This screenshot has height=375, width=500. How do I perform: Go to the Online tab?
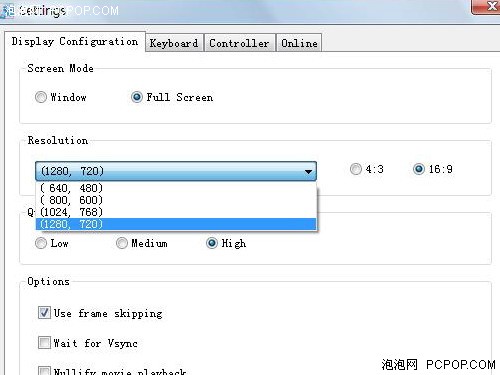(299, 43)
